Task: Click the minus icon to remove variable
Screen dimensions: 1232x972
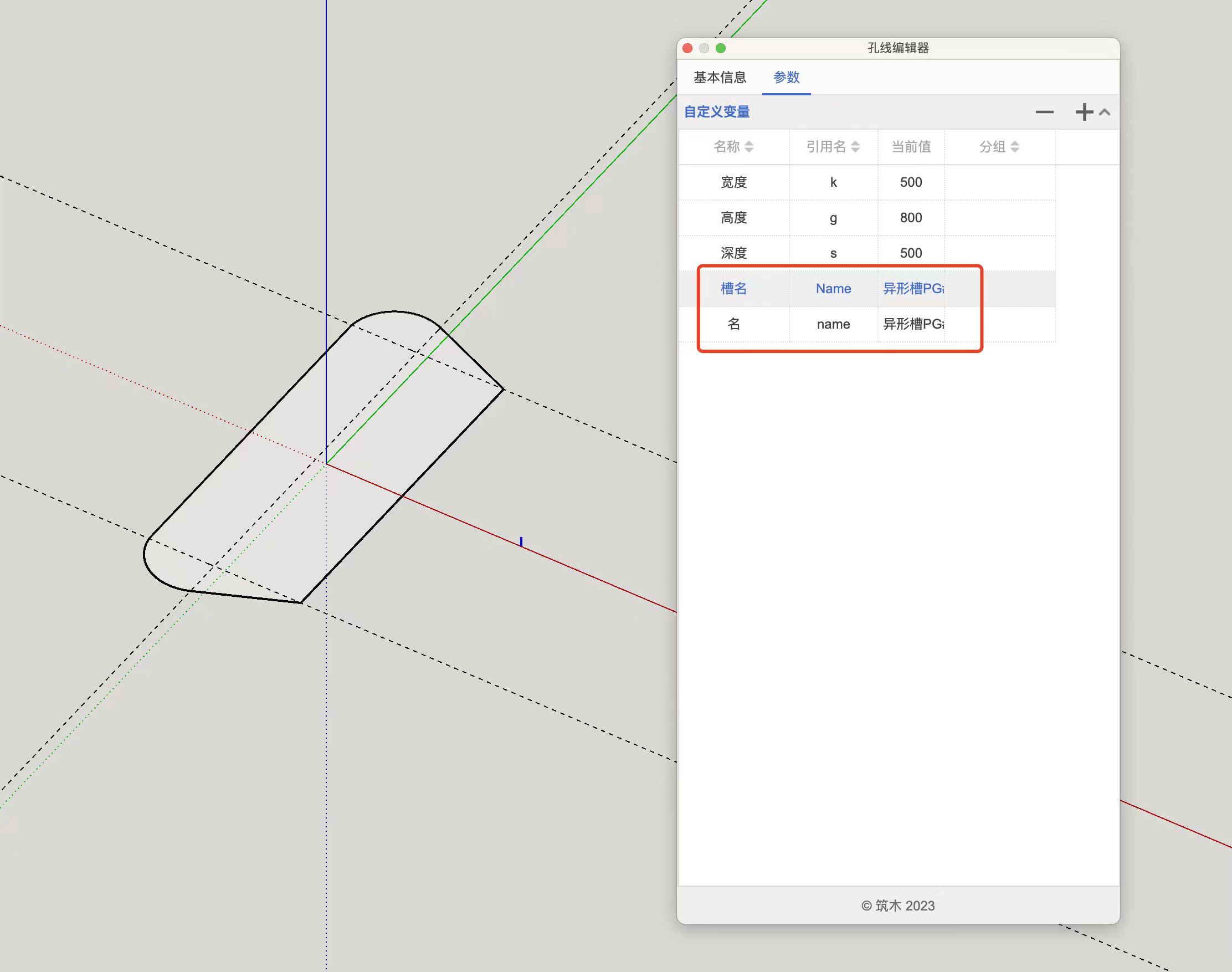Action: pos(1044,112)
